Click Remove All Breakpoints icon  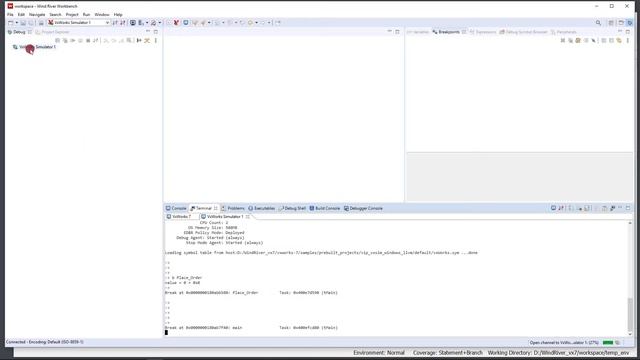[x=571, y=40]
